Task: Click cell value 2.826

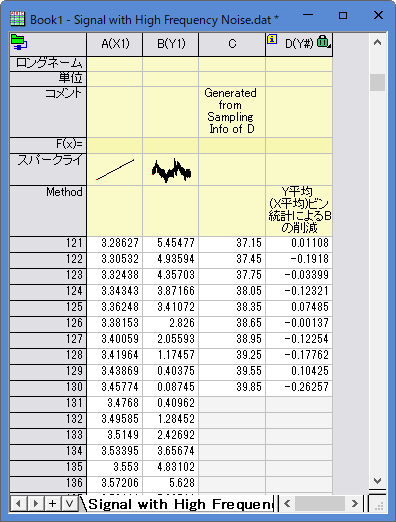Action: point(171,324)
